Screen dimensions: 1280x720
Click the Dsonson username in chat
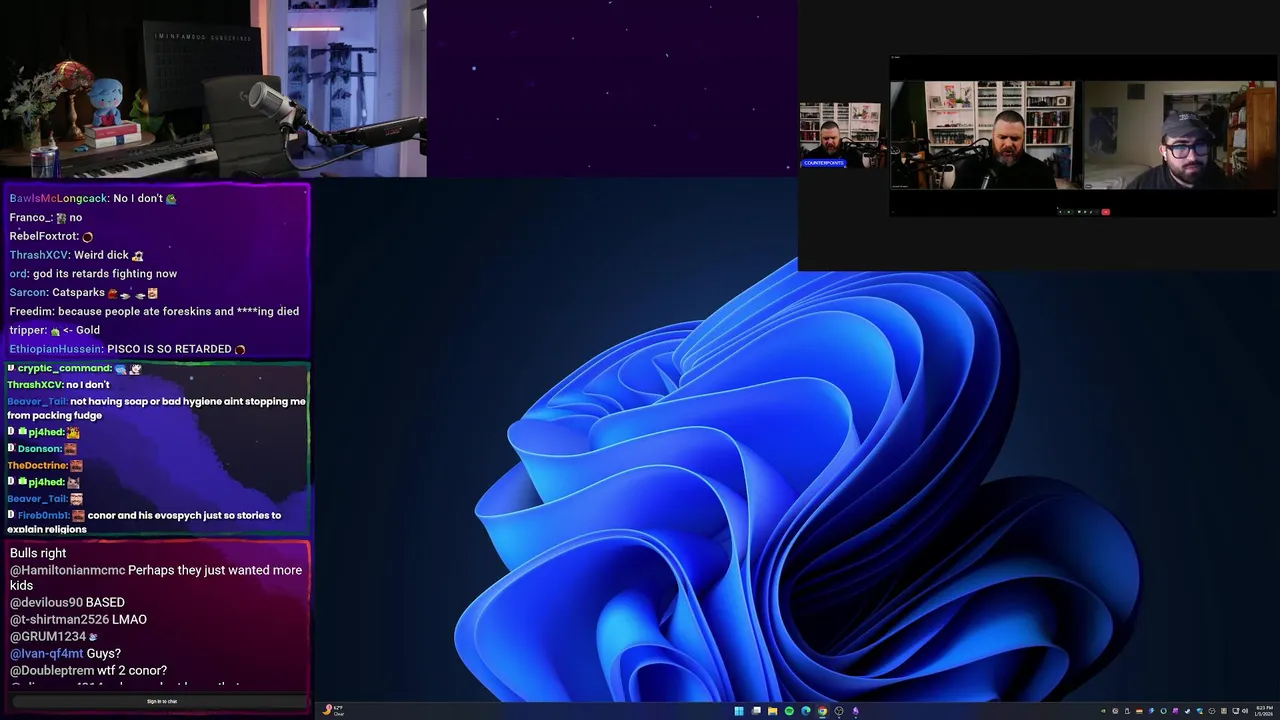coord(40,449)
